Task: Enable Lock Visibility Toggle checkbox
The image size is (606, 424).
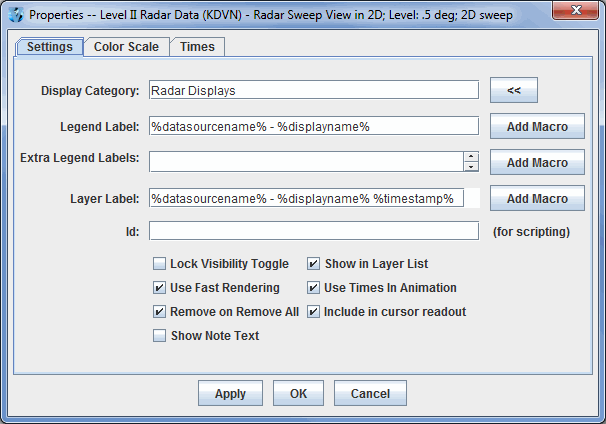Action: tap(159, 264)
